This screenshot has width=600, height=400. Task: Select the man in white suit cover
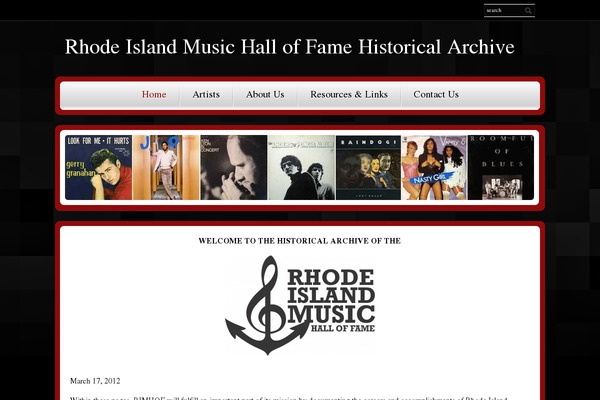pos(166,167)
